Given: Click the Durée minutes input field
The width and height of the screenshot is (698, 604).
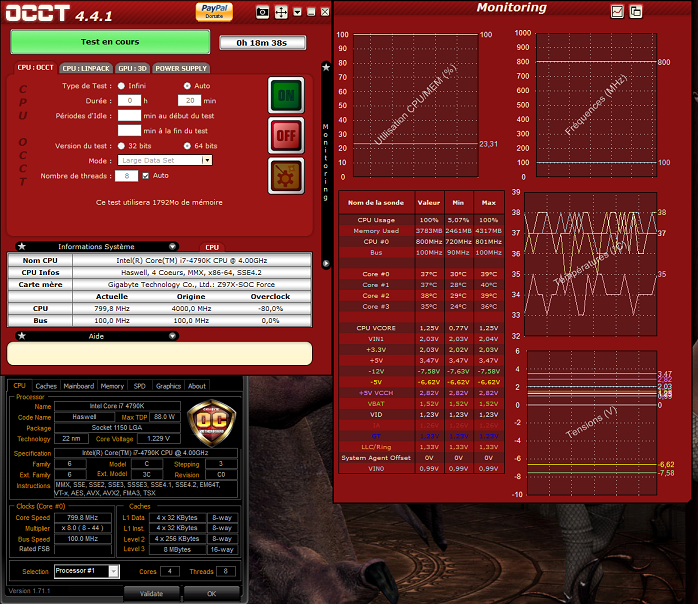Looking at the screenshot, I should point(190,101).
